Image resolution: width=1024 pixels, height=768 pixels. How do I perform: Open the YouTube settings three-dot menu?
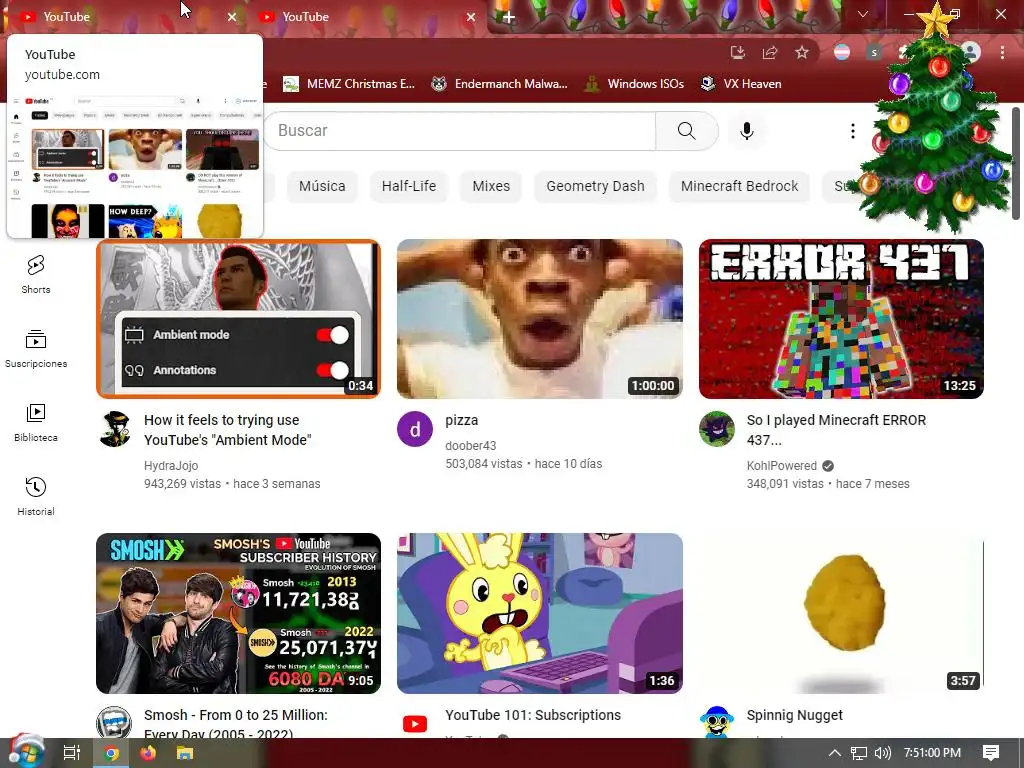click(x=852, y=131)
